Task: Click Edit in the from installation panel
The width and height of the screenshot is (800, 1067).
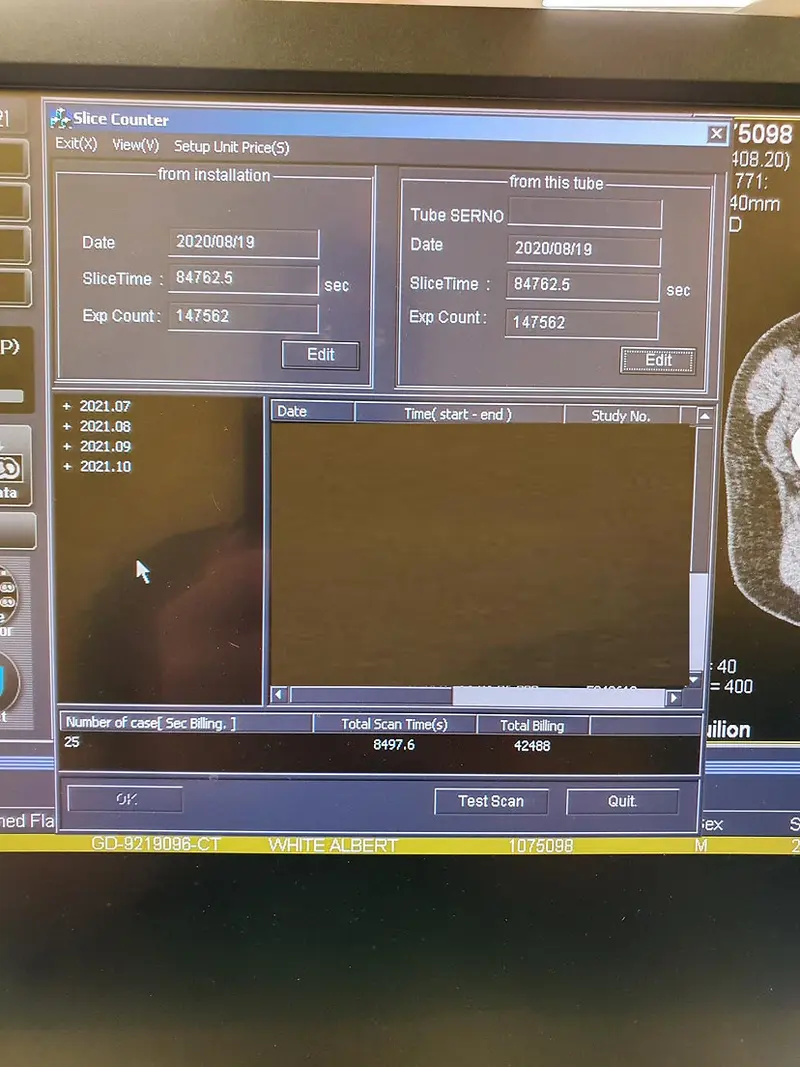Action: click(320, 355)
